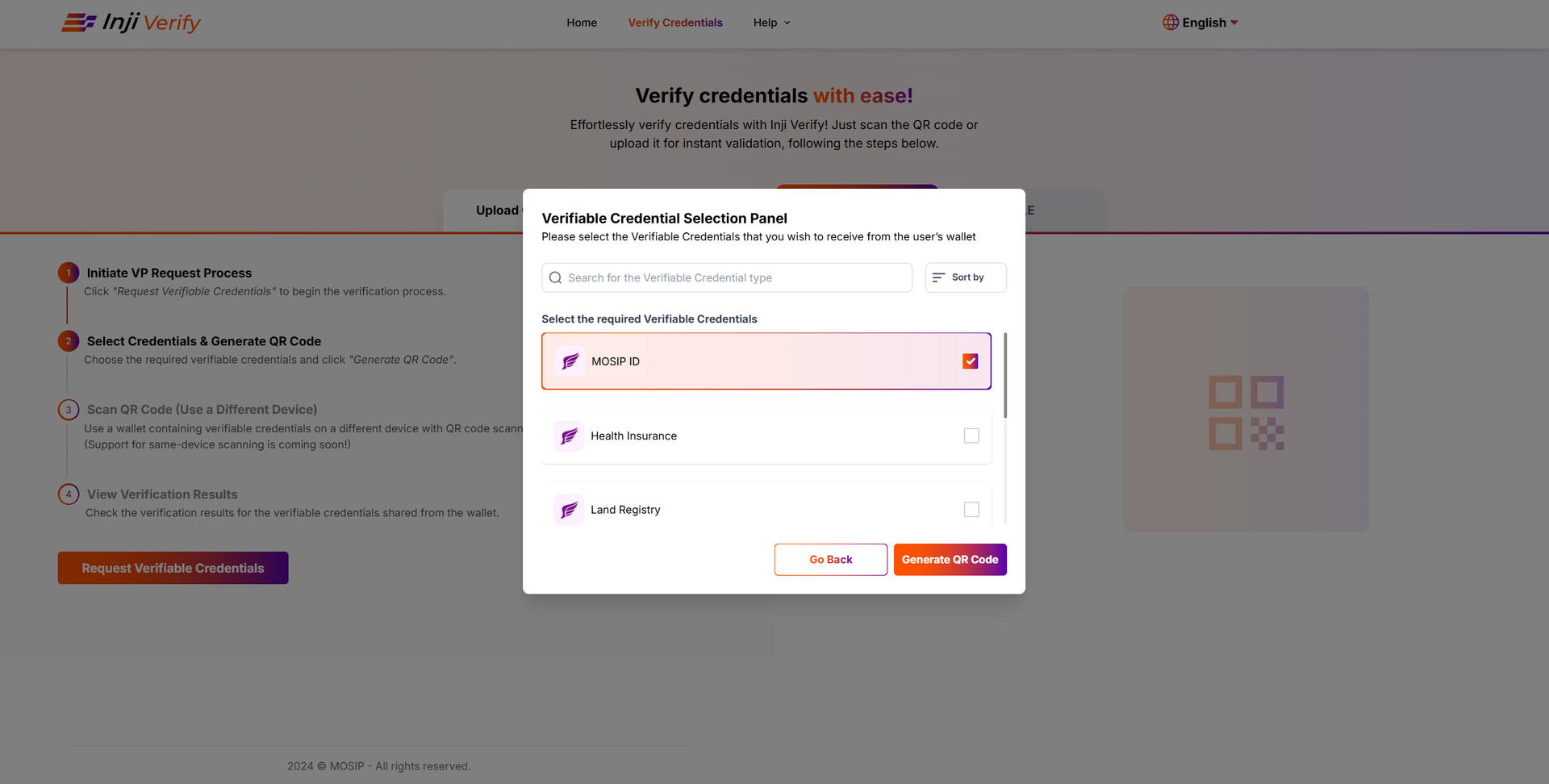Go to the Home menu item
1549x784 pixels.
click(582, 23)
